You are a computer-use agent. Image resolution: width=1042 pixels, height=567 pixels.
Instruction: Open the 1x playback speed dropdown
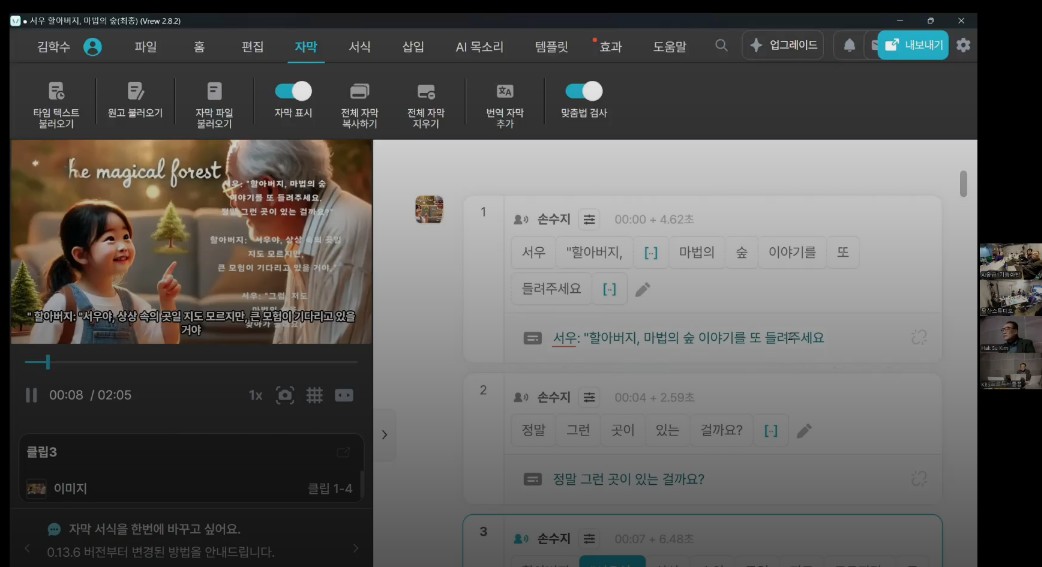tap(256, 395)
